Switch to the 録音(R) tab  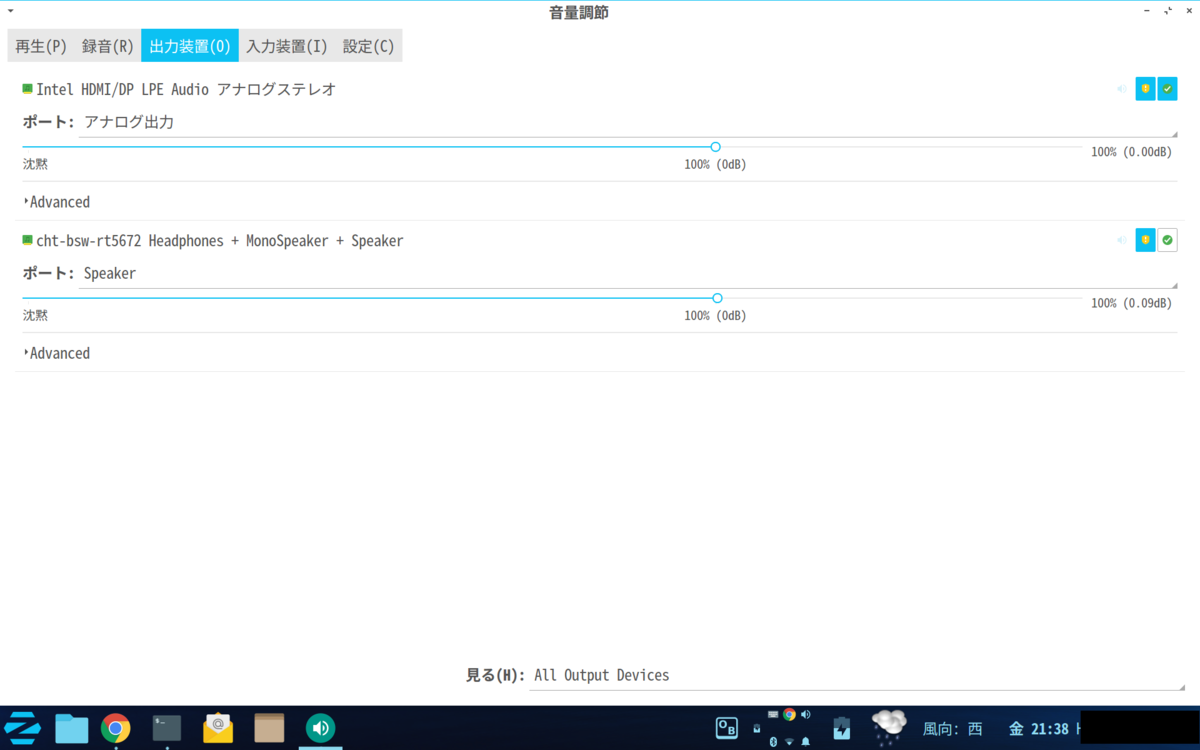click(x=108, y=46)
